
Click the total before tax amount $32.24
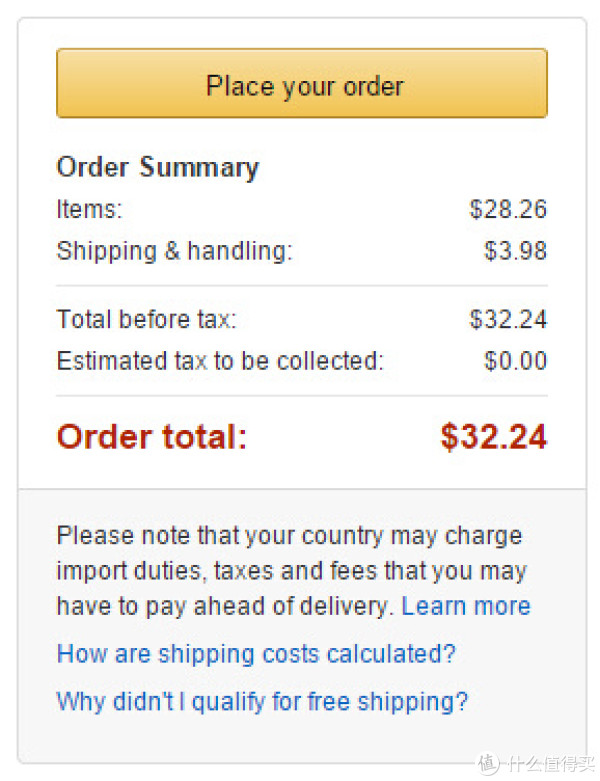tap(508, 319)
